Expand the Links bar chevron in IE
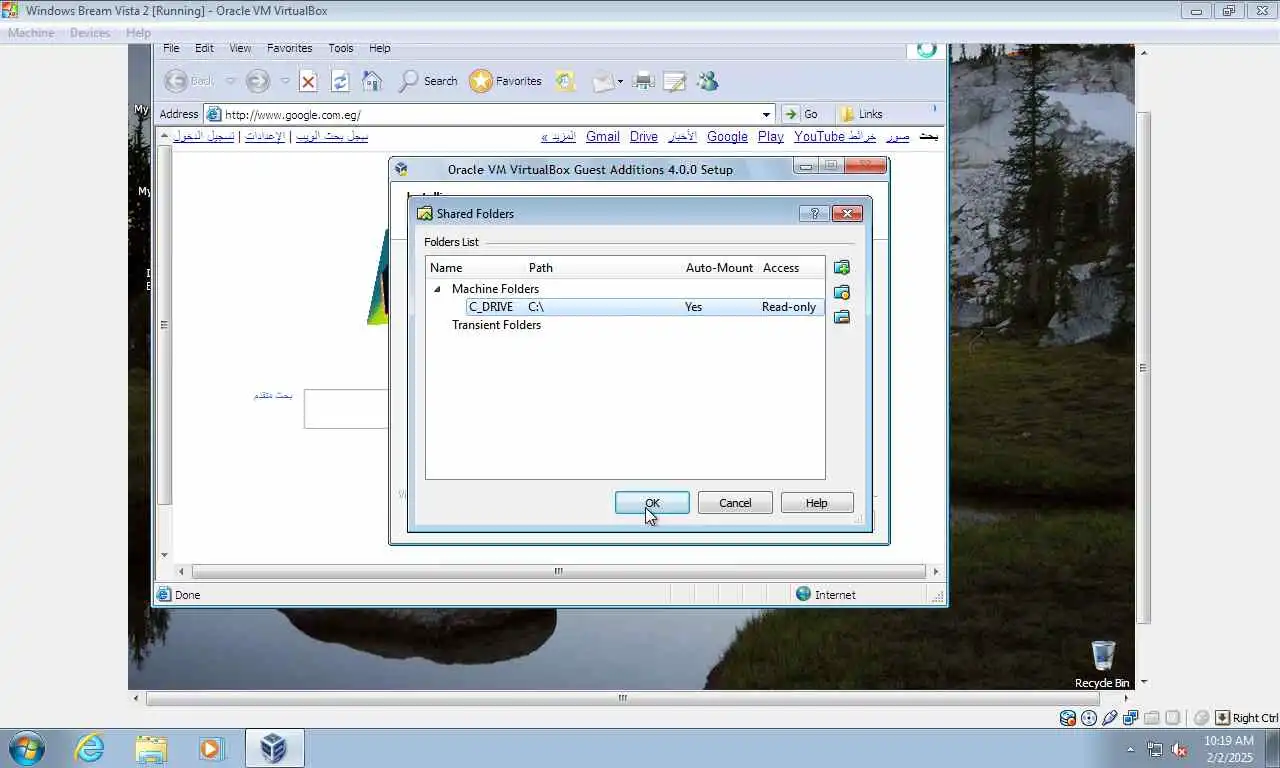This screenshot has width=1280, height=768. 935,109
